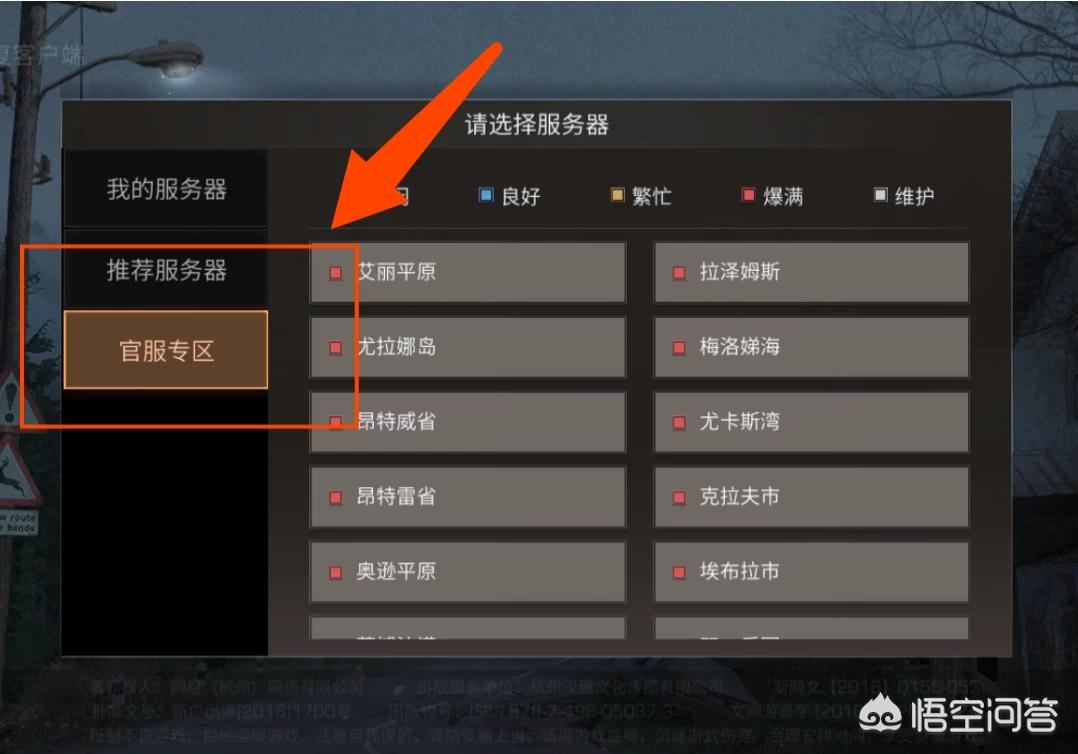Image resolution: width=1078 pixels, height=754 pixels.
Task: Click blue 良好 status legend icon
Action: 485,195
